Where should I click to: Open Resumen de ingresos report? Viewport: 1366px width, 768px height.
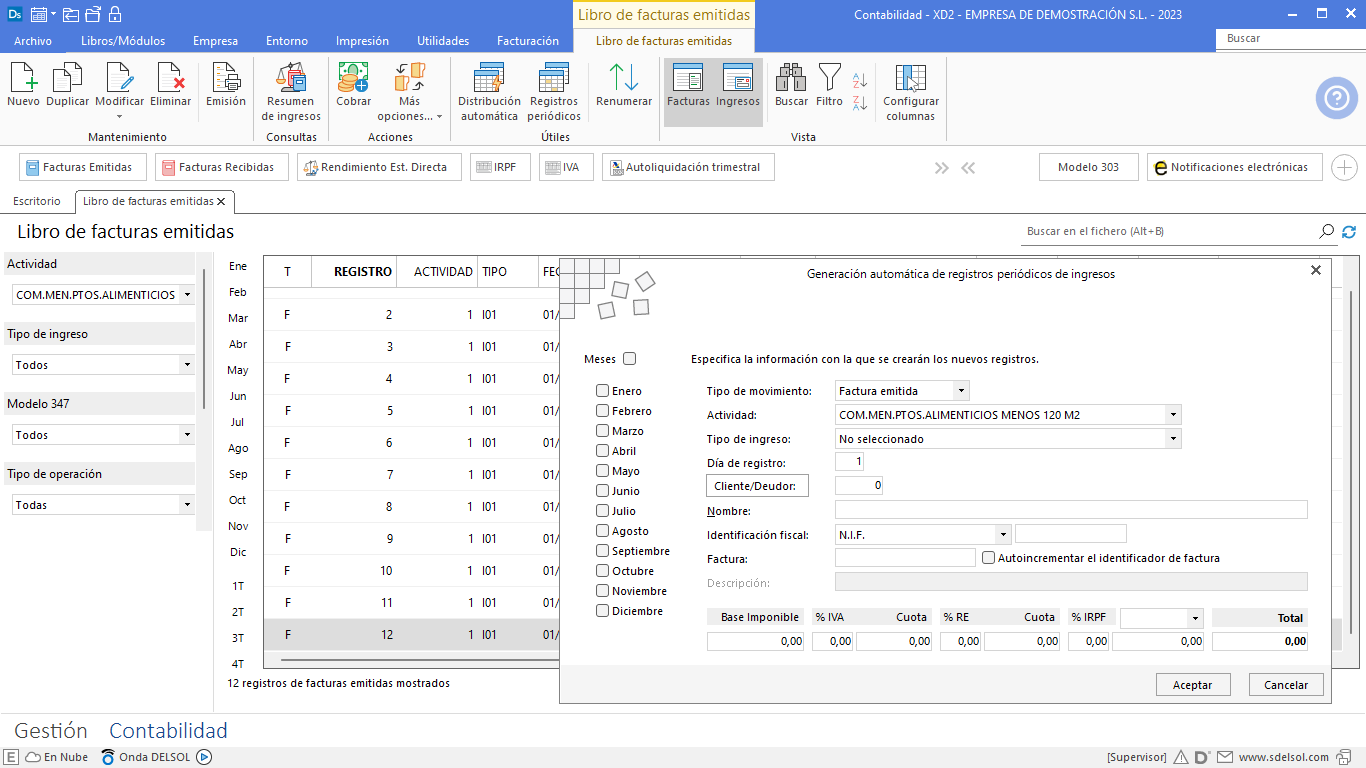[291, 91]
